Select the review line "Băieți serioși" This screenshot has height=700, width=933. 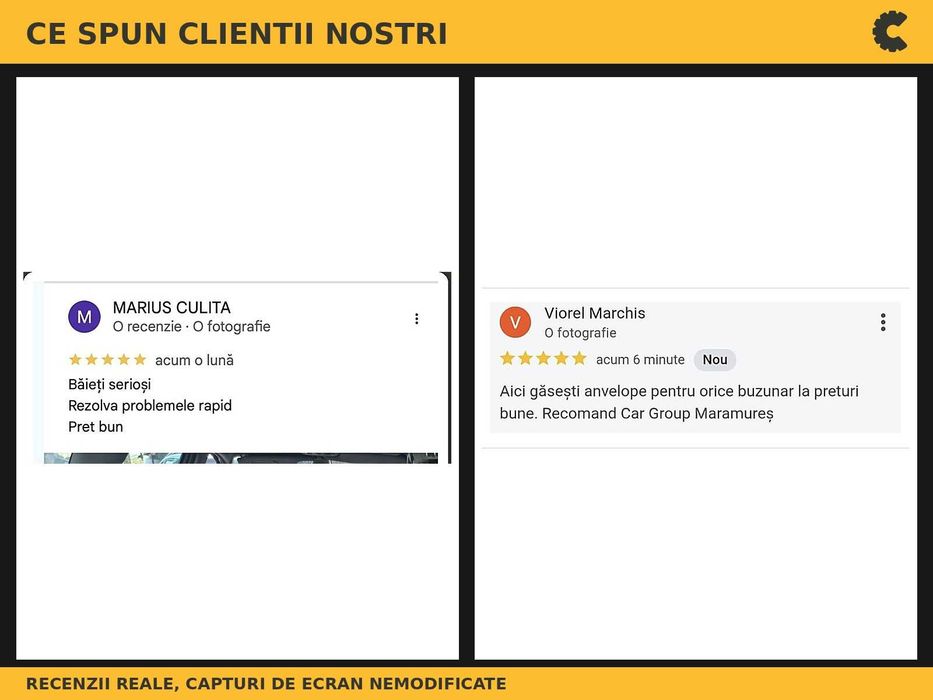click(x=109, y=385)
